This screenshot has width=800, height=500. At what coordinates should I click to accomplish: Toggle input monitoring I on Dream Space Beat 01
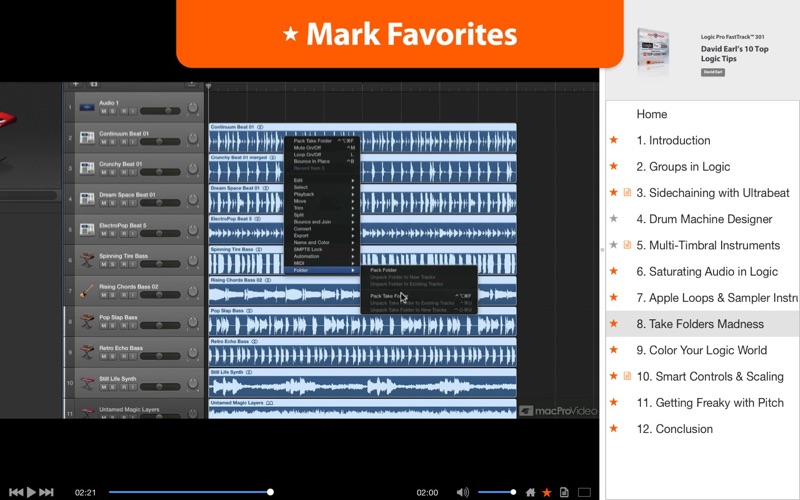pos(133,203)
